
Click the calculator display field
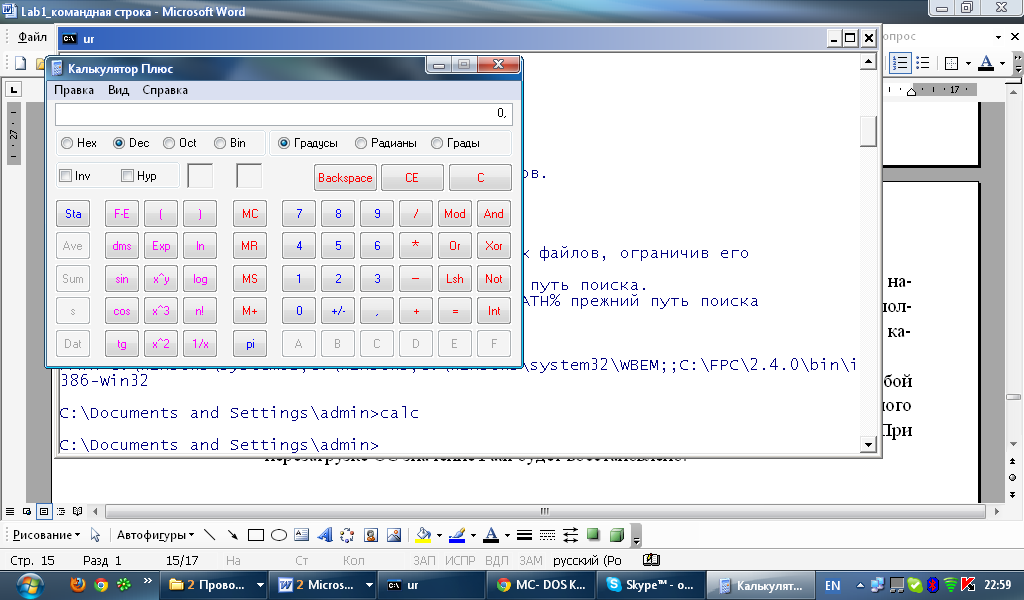click(283, 114)
